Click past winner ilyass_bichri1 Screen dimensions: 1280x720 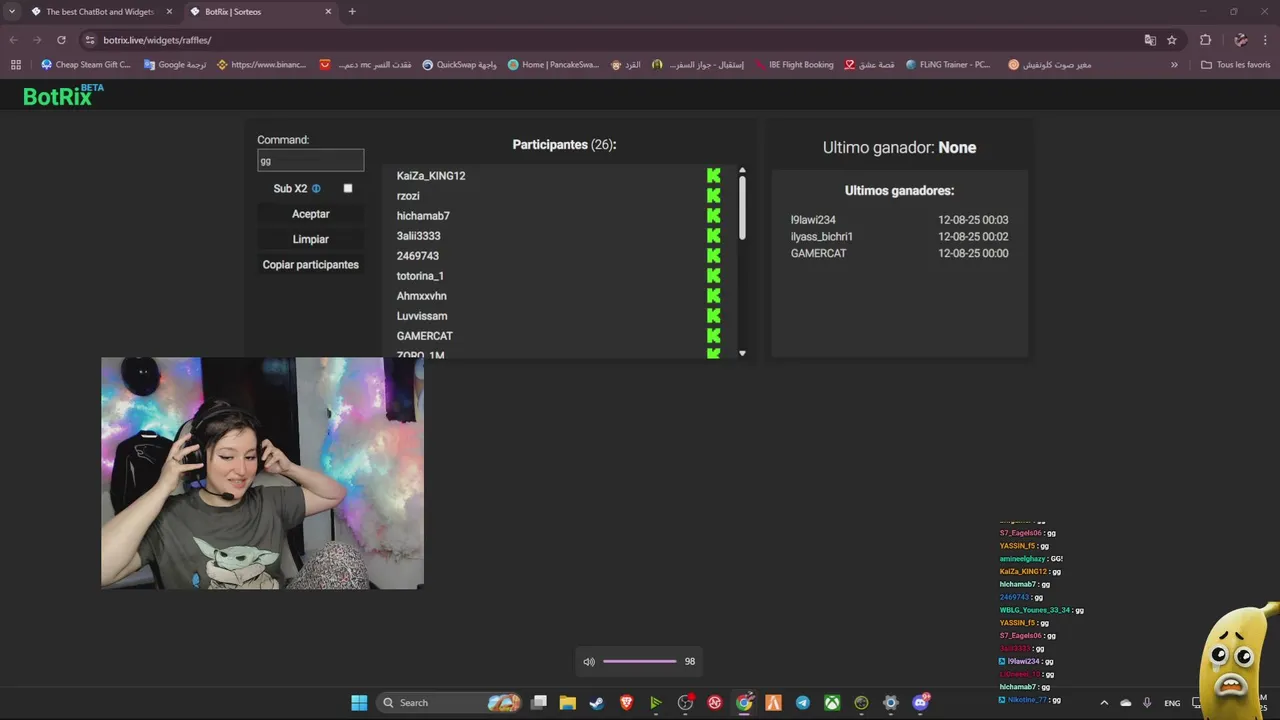[x=822, y=237]
